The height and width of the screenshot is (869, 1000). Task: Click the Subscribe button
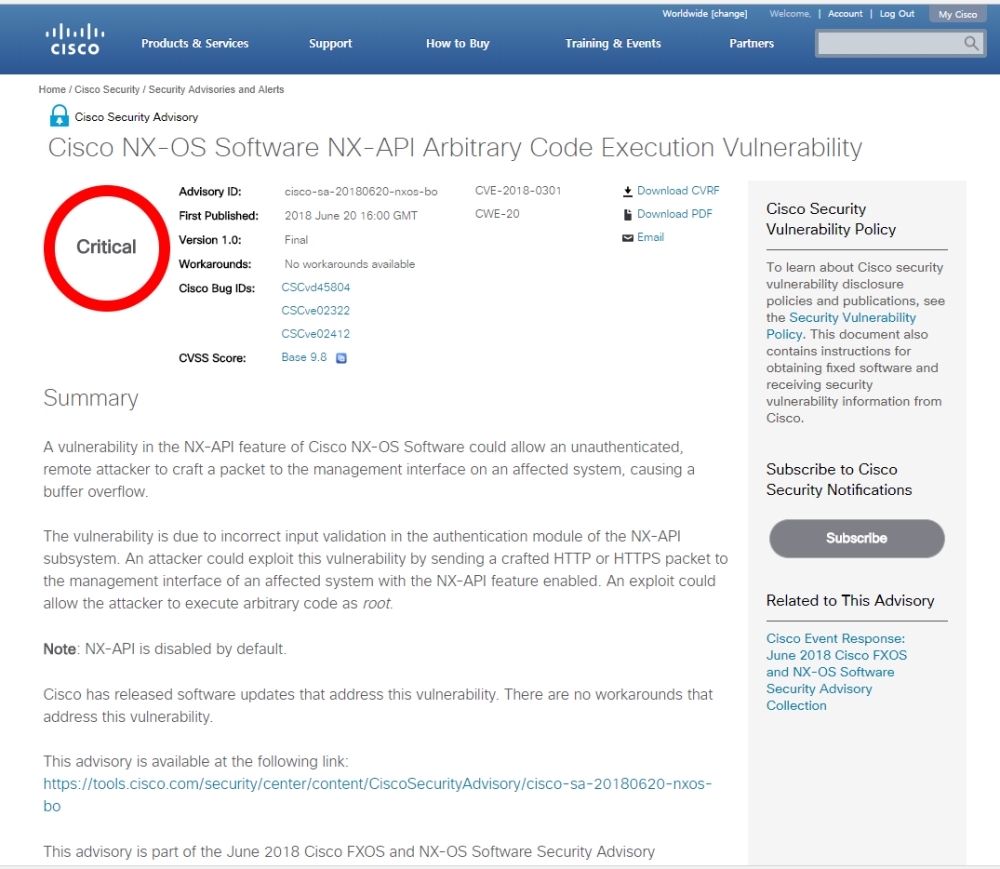pyautogui.click(x=857, y=538)
